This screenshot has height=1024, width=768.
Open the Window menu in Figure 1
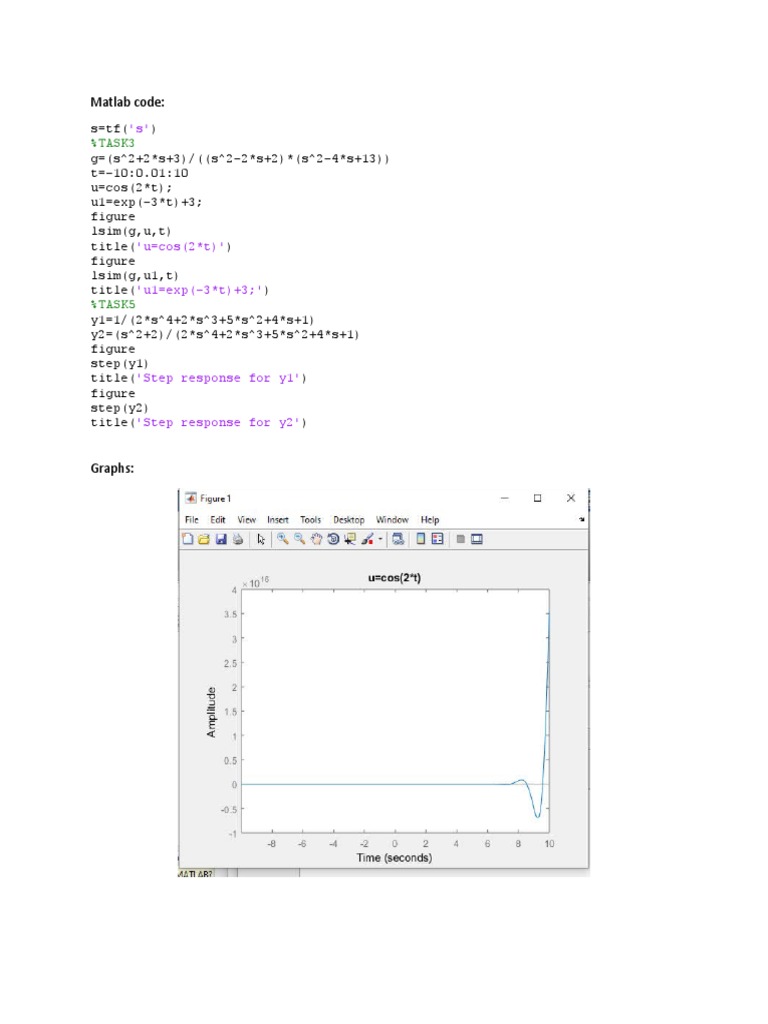tap(392, 520)
